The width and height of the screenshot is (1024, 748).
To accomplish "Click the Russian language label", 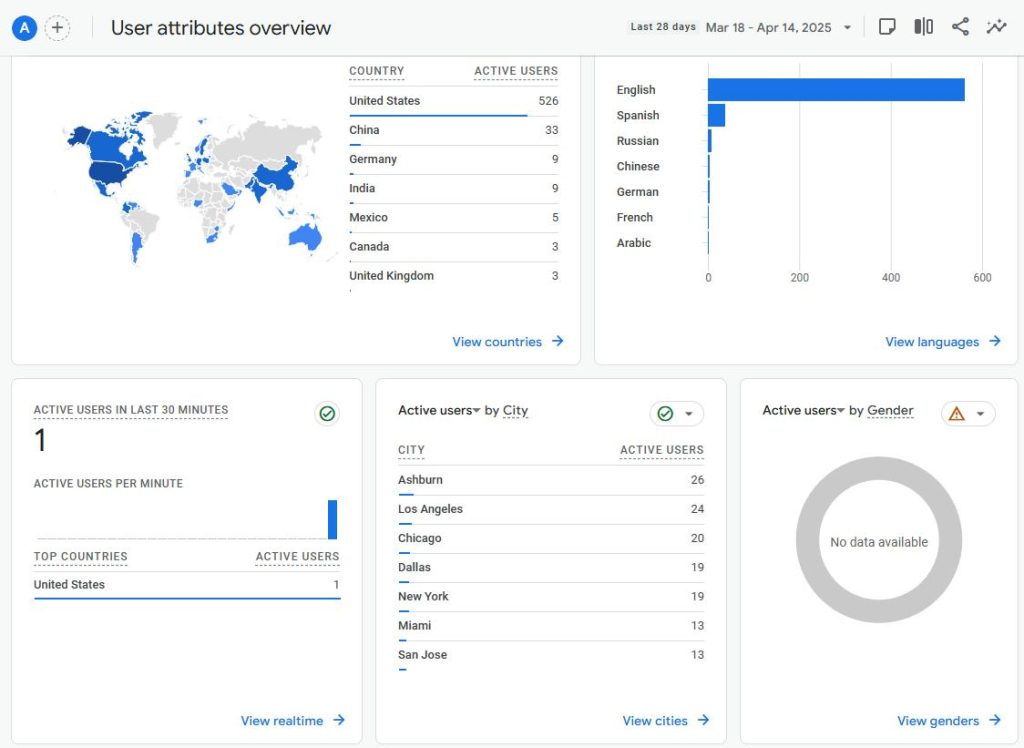I will point(637,141).
